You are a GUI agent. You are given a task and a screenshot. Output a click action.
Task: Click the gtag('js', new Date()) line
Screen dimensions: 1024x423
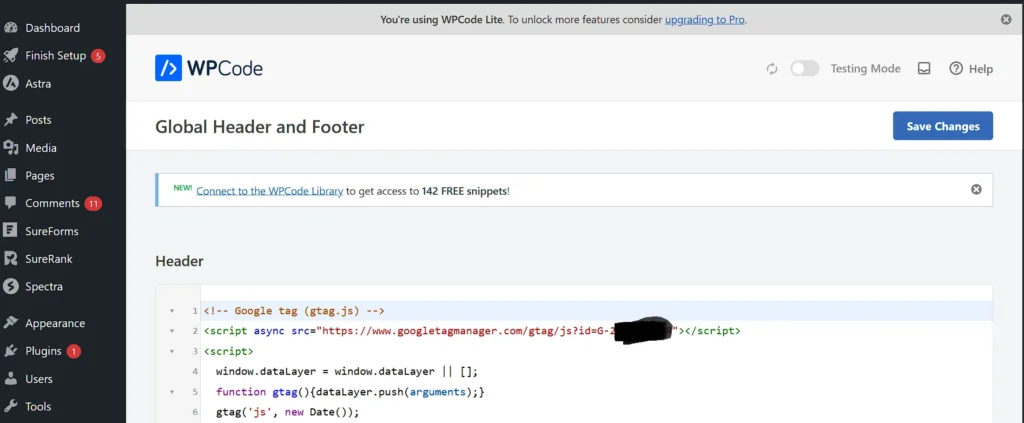(x=287, y=413)
